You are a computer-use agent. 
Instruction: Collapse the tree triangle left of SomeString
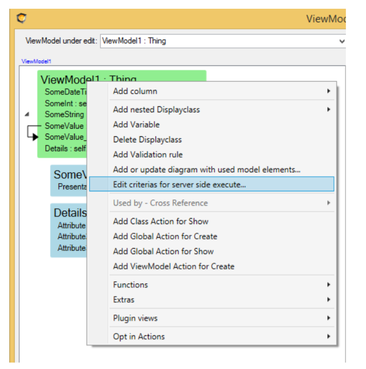tap(27, 114)
